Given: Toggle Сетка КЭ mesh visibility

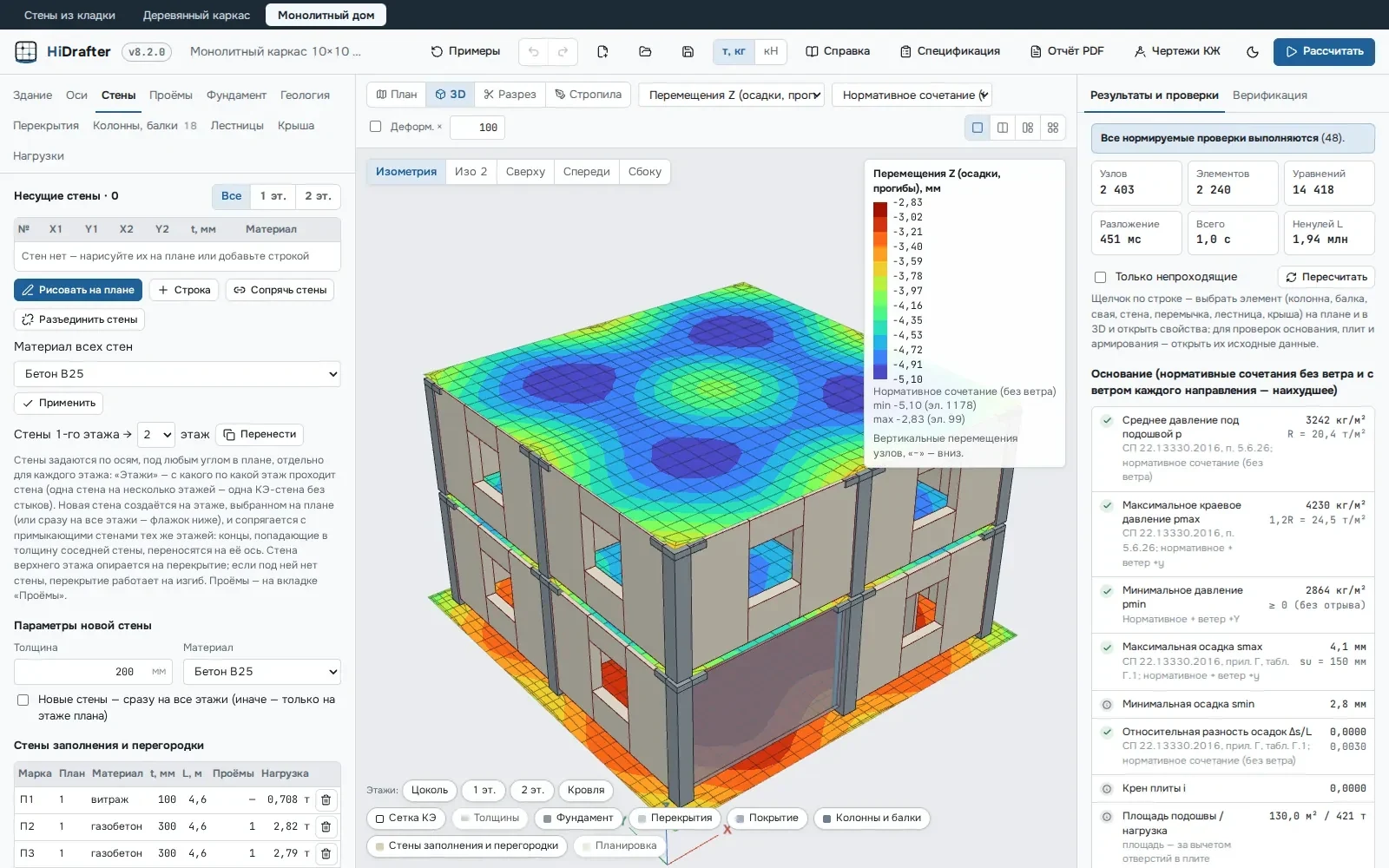Looking at the screenshot, I should click(406, 819).
